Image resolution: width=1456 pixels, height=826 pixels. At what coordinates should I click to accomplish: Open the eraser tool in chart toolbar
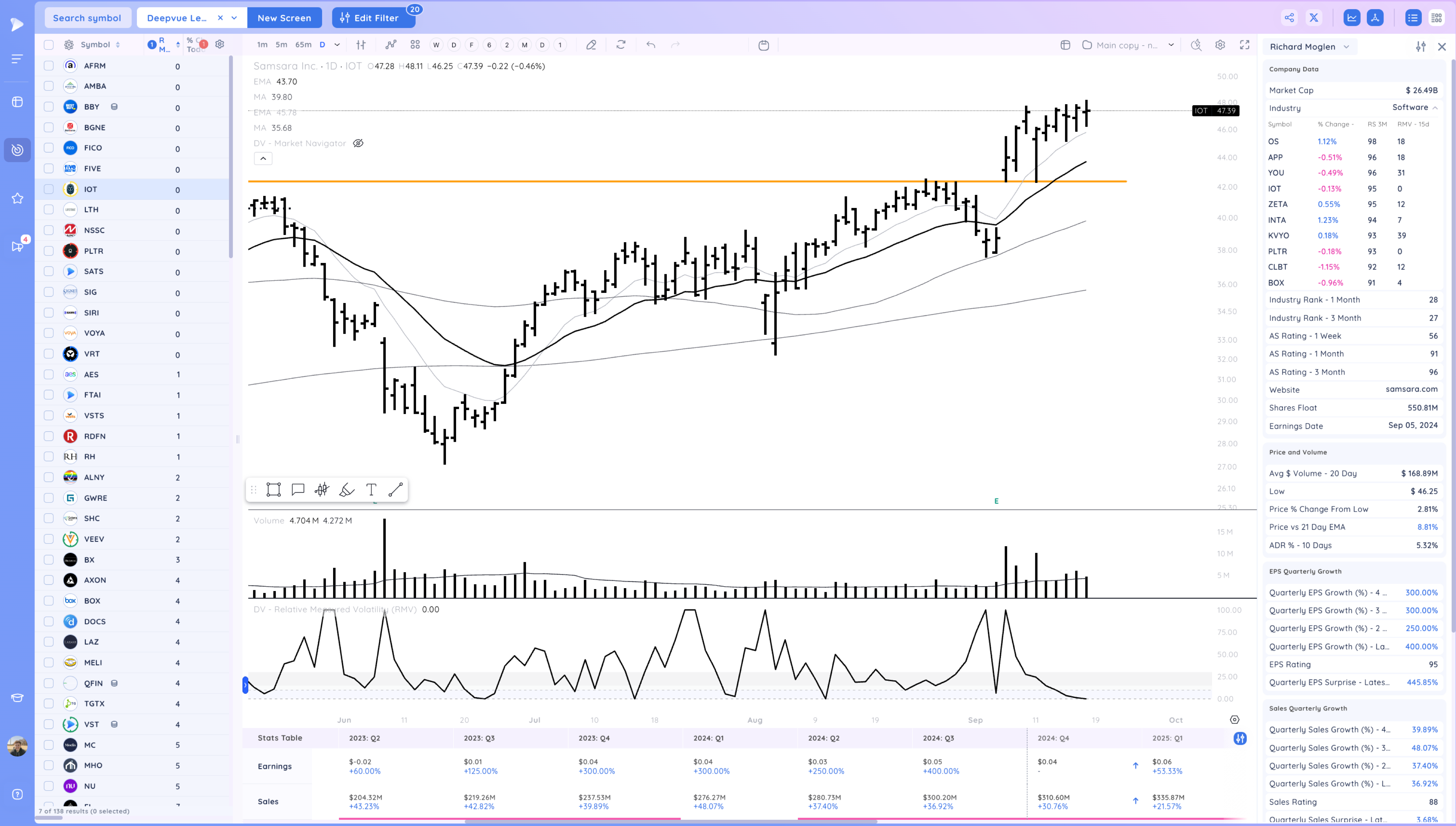(x=591, y=45)
